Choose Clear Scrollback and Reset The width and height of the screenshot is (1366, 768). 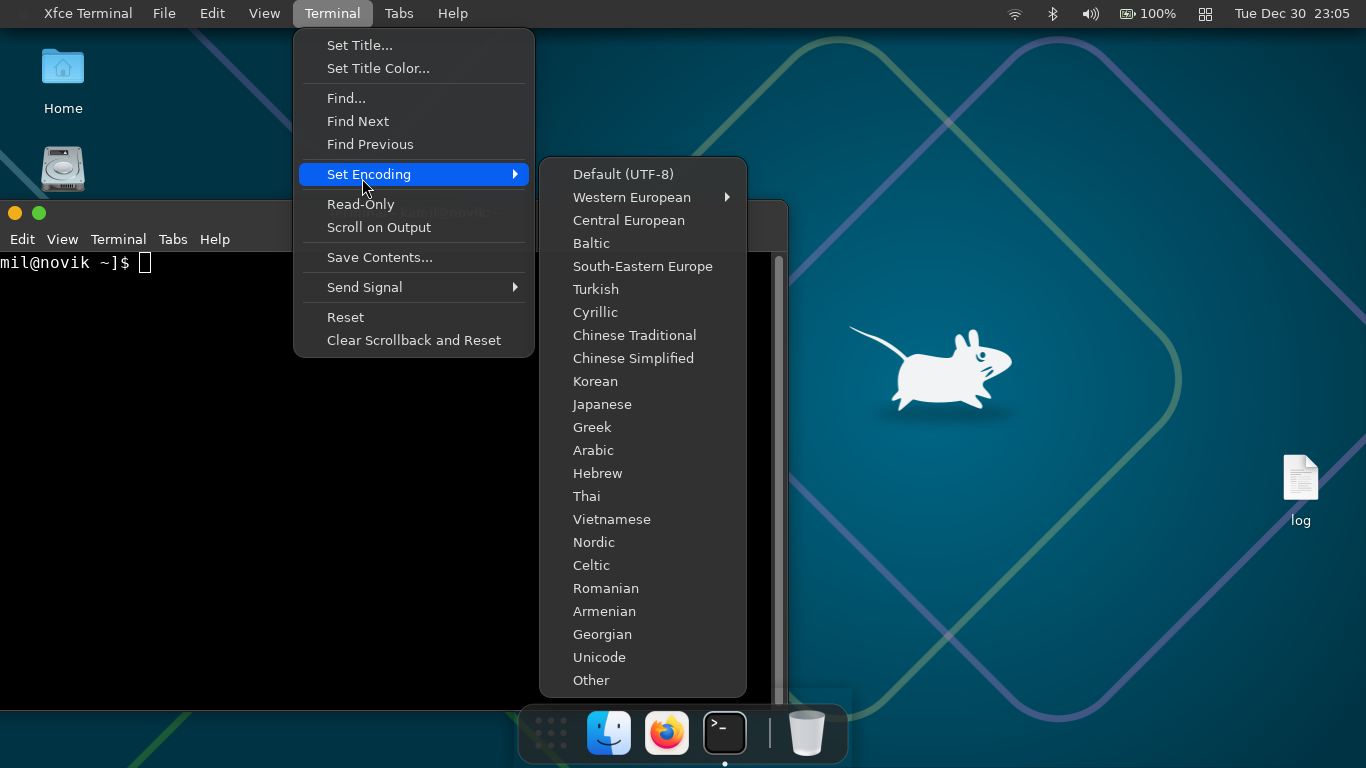click(414, 340)
